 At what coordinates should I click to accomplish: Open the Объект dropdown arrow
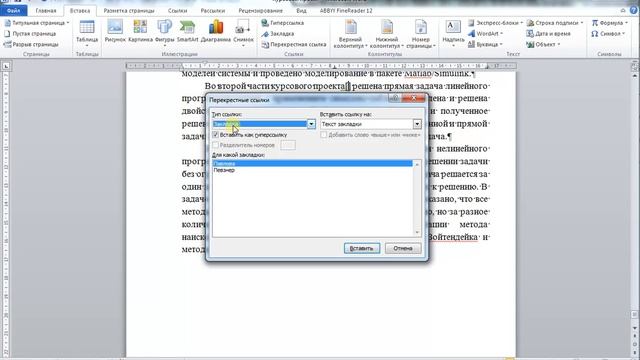(558, 44)
